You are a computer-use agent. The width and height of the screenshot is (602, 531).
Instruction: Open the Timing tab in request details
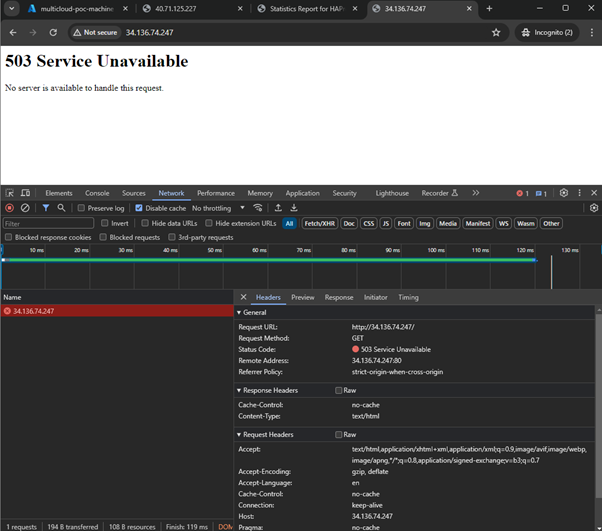[408, 297]
